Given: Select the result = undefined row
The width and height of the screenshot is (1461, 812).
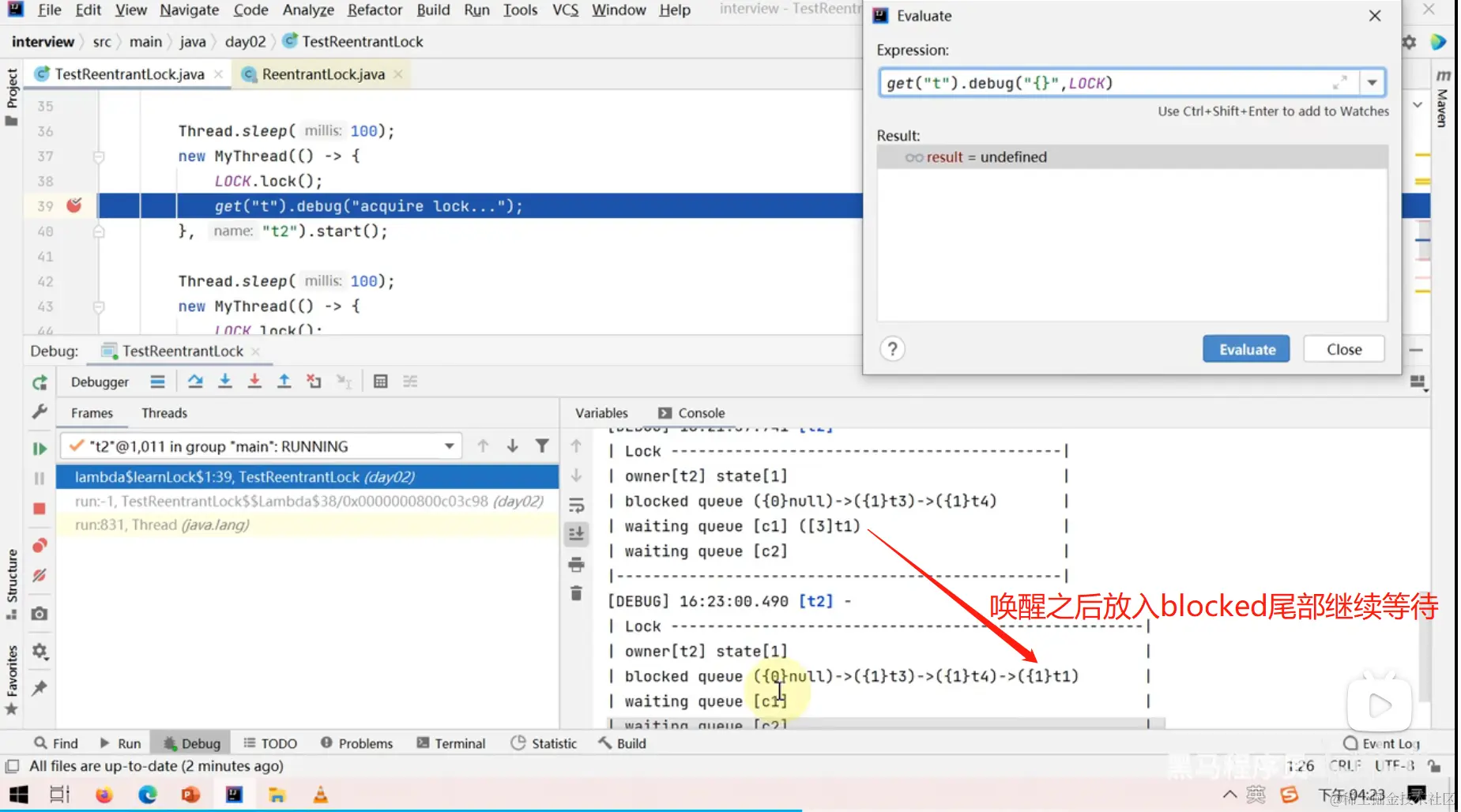Looking at the screenshot, I should (x=1132, y=157).
